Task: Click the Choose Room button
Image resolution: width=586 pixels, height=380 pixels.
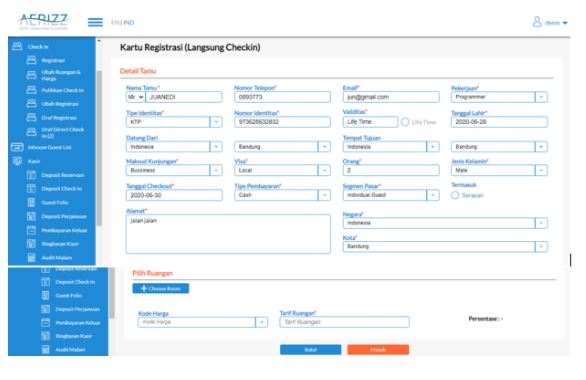Action: click(161, 288)
